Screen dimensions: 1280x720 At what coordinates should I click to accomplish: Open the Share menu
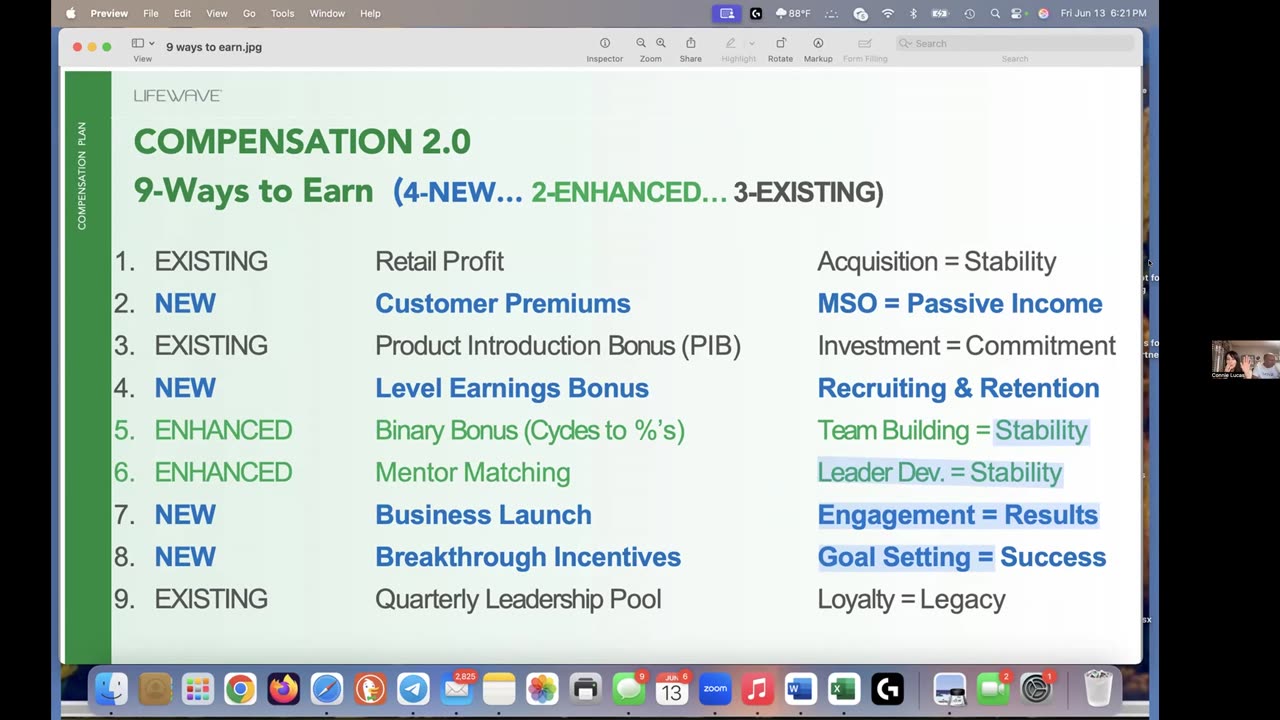click(x=690, y=44)
